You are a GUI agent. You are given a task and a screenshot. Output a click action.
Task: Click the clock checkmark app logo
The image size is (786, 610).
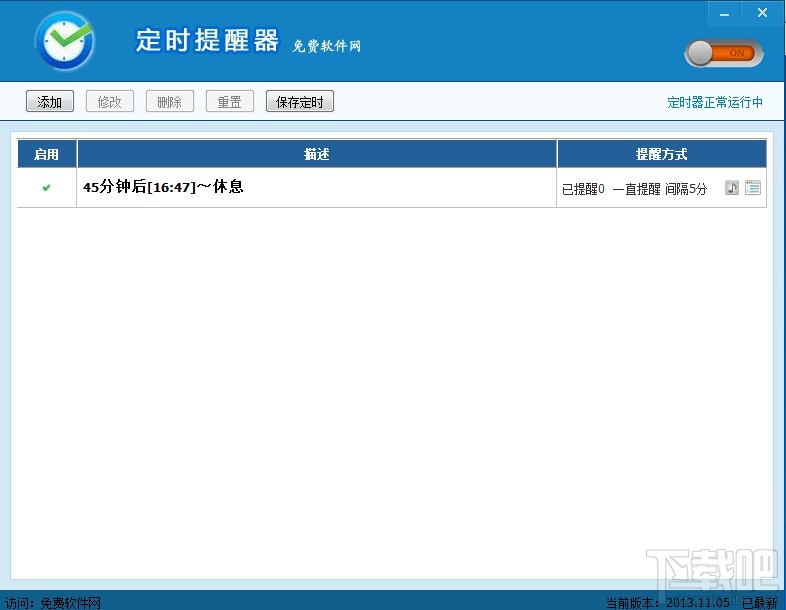pyautogui.click(x=66, y=41)
